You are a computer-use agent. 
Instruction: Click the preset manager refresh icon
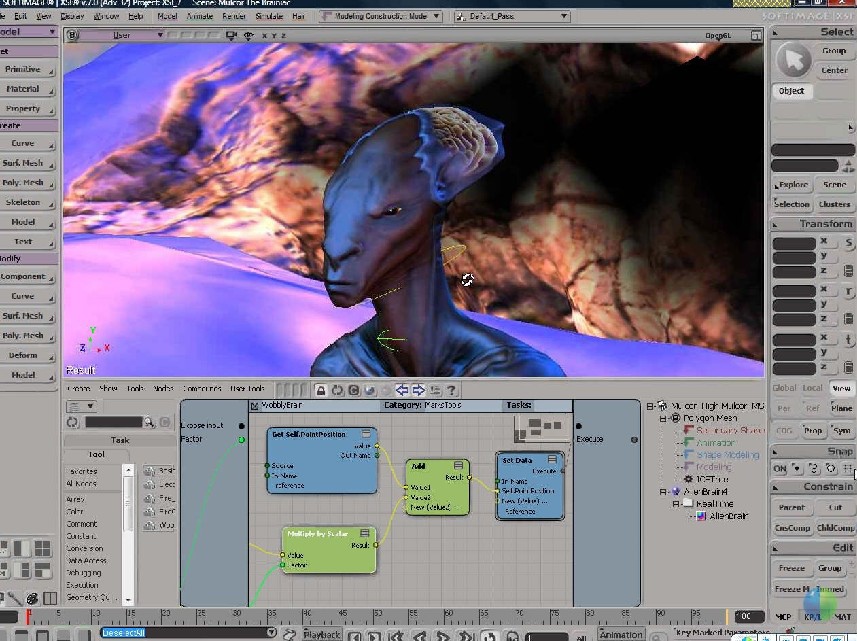(x=72, y=422)
